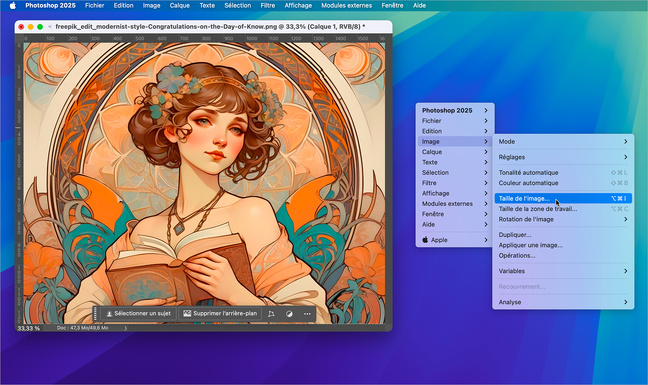Click the transform image icon in task bar
The image size is (648, 385).
(271, 314)
